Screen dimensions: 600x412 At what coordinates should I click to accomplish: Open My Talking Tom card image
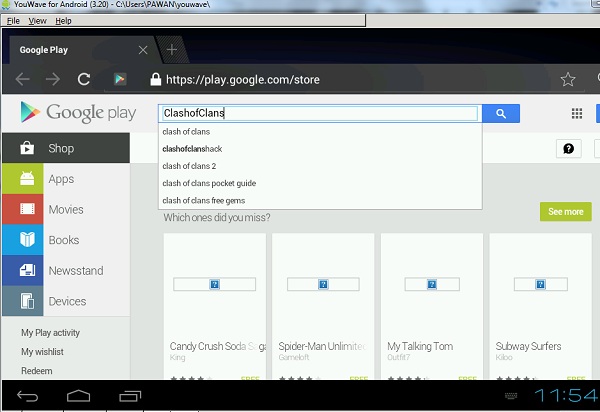click(432, 284)
